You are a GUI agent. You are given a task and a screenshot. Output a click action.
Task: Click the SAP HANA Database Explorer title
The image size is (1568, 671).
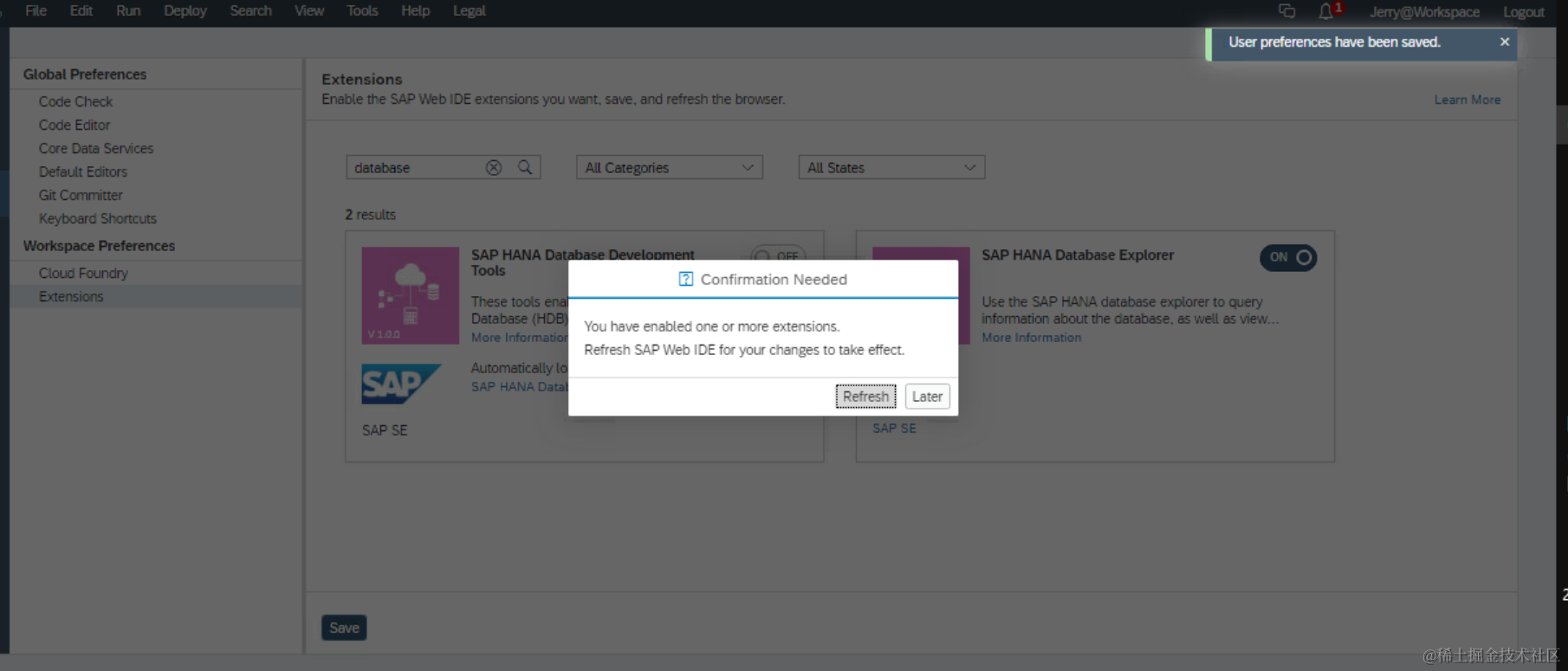1078,255
